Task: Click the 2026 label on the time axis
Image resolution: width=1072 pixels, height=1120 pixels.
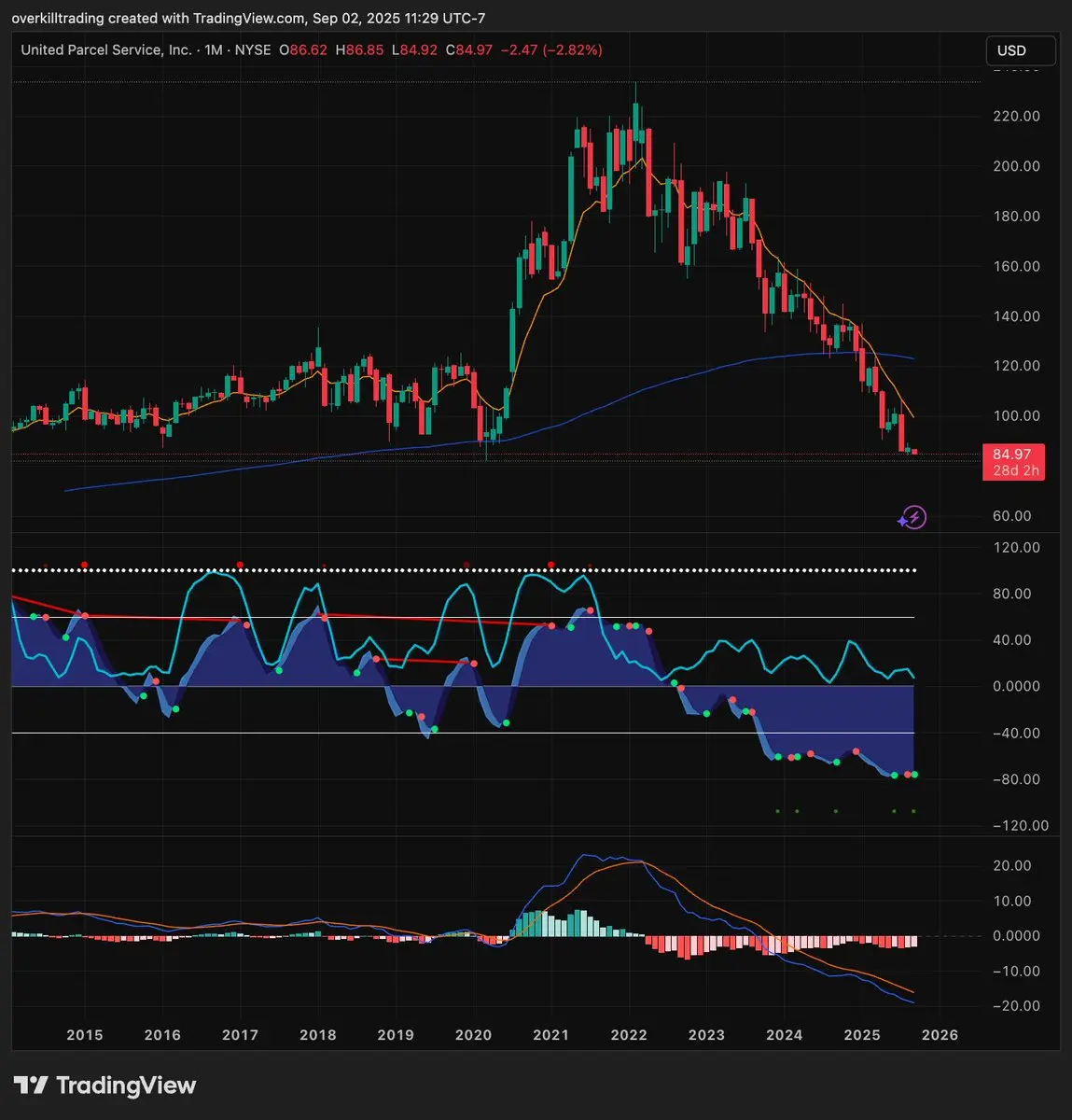Action: point(940,1035)
